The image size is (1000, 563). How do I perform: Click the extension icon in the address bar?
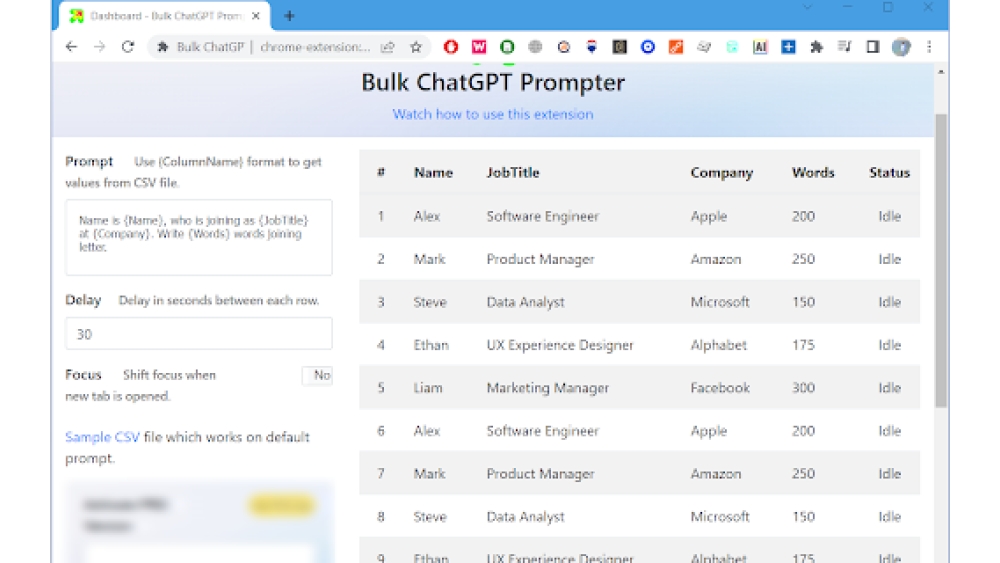click(x=163, y=47)
